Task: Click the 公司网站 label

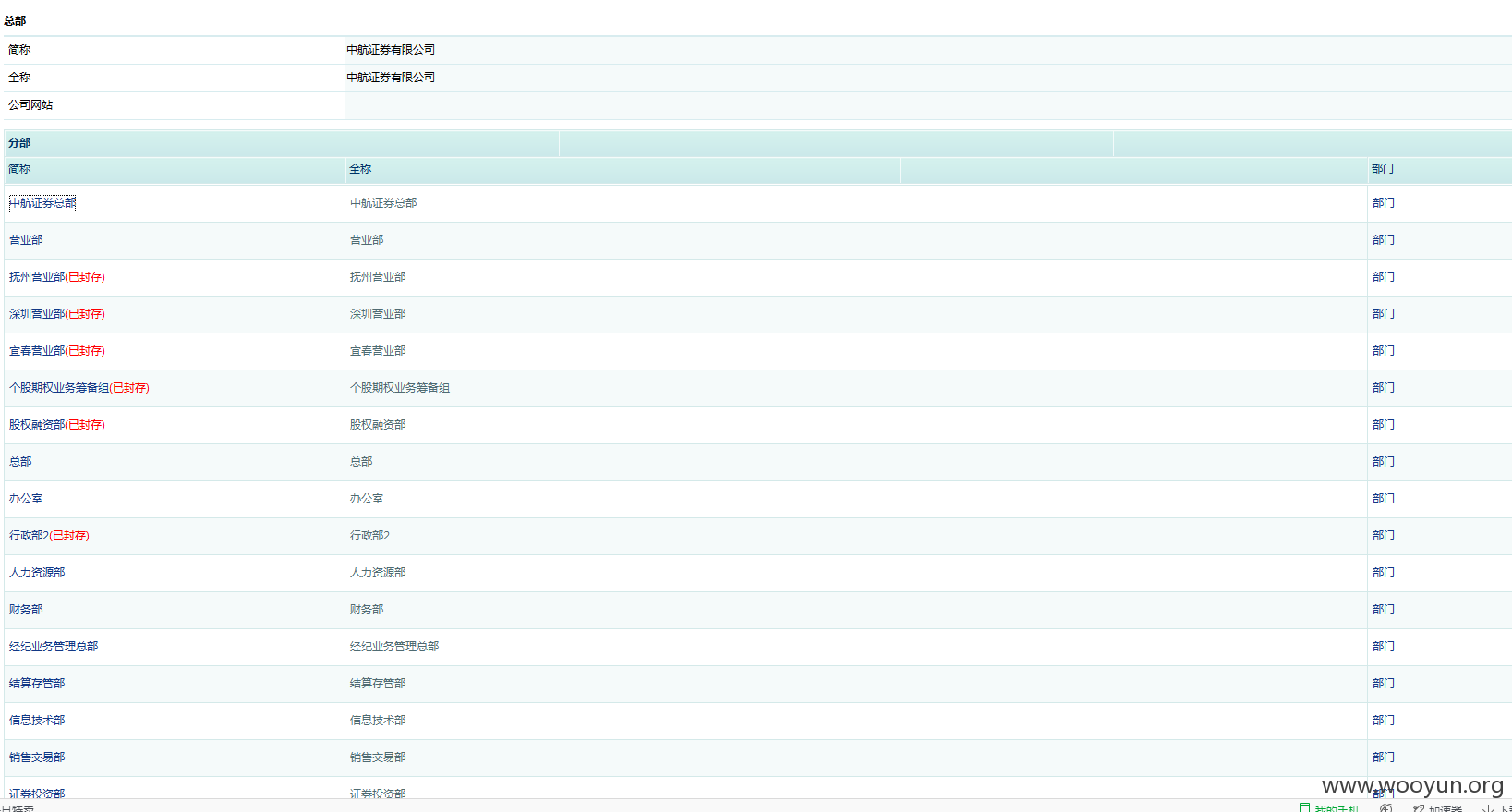Action: [30, 105]
